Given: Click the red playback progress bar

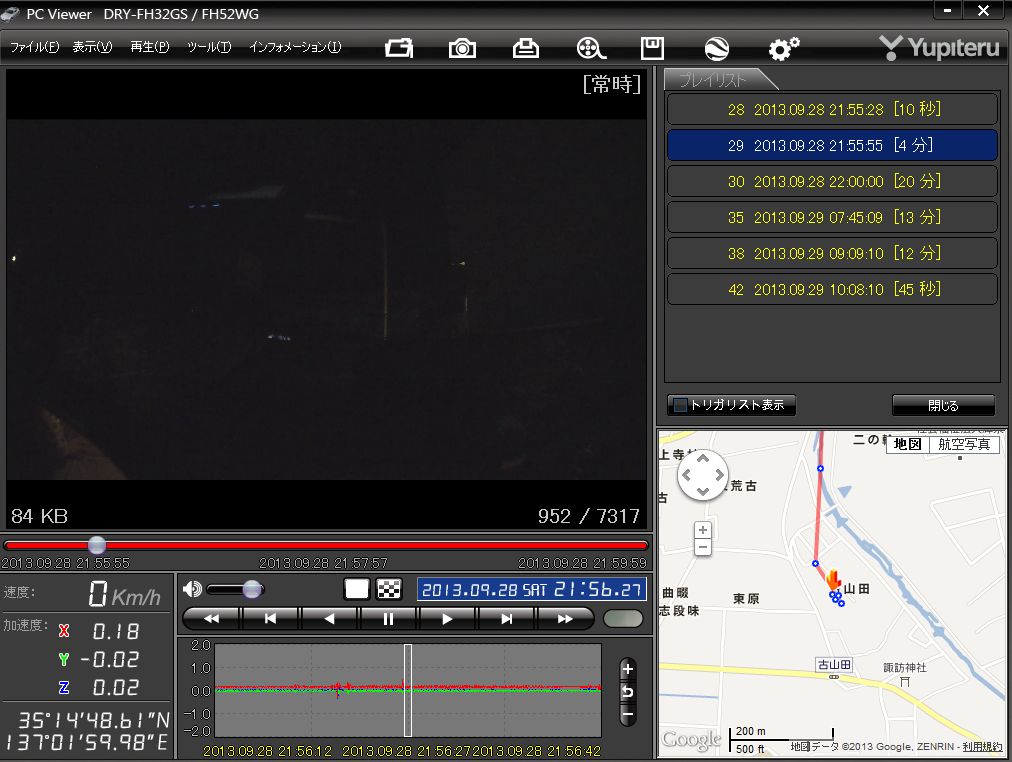Looking at the screenshot, I should pyautogui.click(x=326, y=545).
